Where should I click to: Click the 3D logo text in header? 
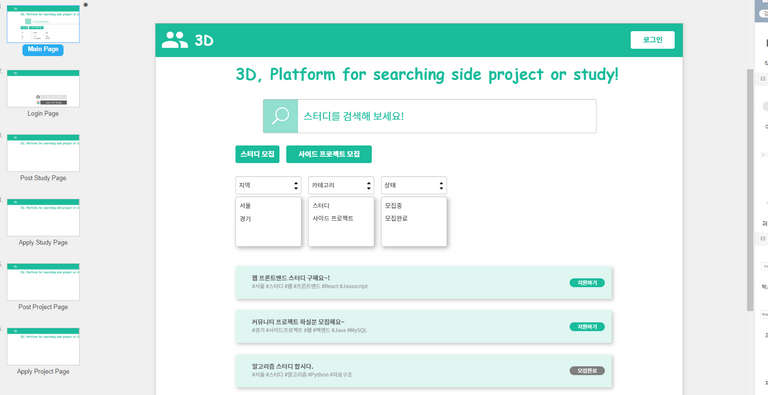click(x=204, y=40)
